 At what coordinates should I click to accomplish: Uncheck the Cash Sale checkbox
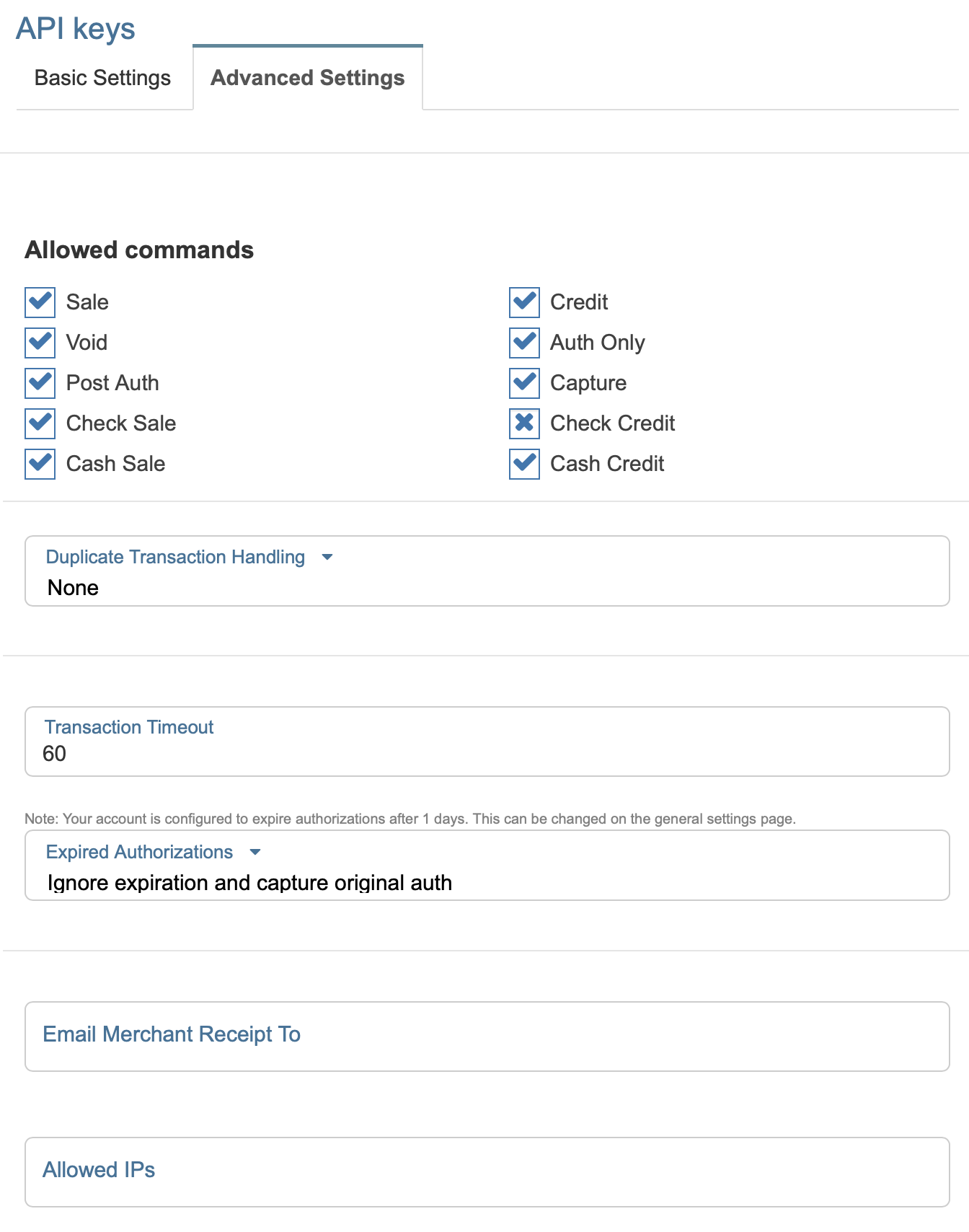click(40, 464)
